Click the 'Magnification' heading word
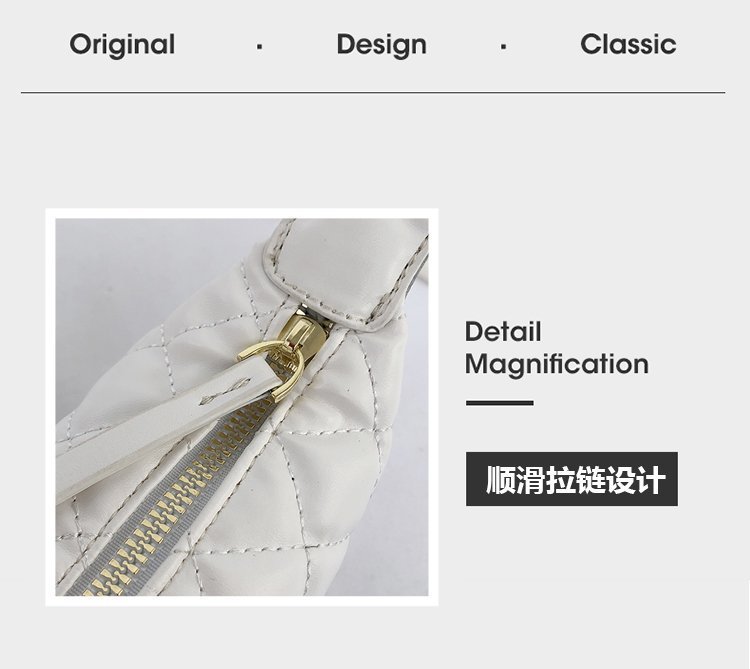This screenshot has width=750, height=669. (x=557, y=364)
